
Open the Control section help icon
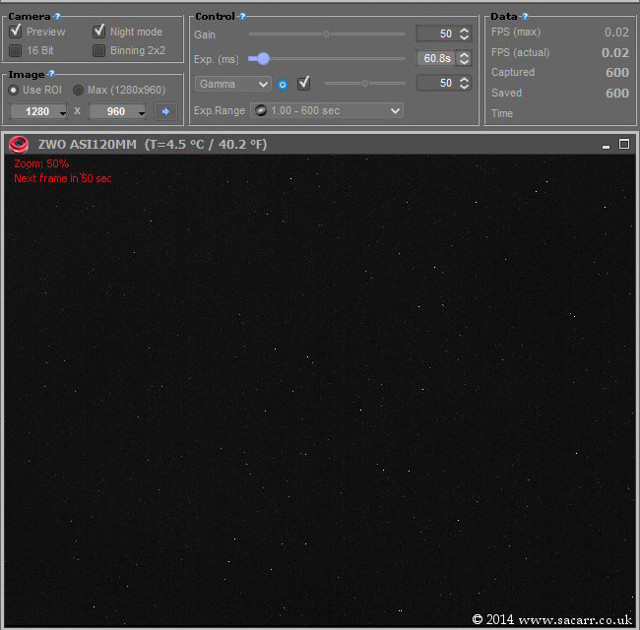242,17
